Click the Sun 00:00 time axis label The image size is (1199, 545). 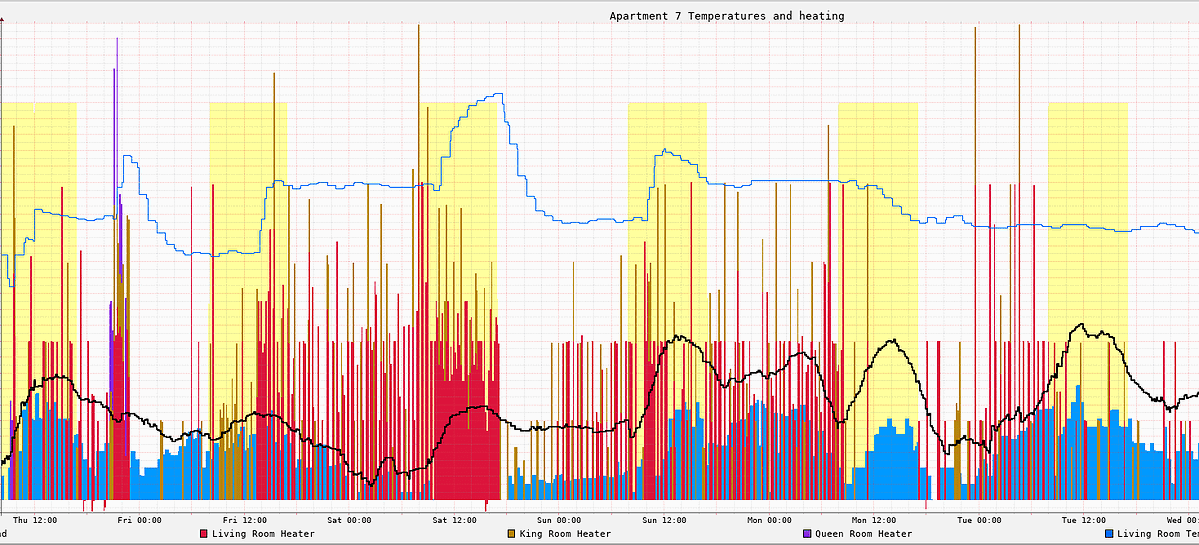(x=559, y=520)
